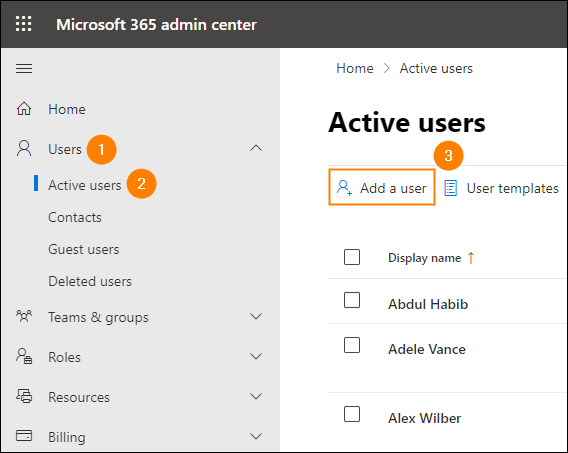The width and height of the screenshot is (568, 453).
Task: Select the checkbox for Alex Wilber
Action: [352, 414]
